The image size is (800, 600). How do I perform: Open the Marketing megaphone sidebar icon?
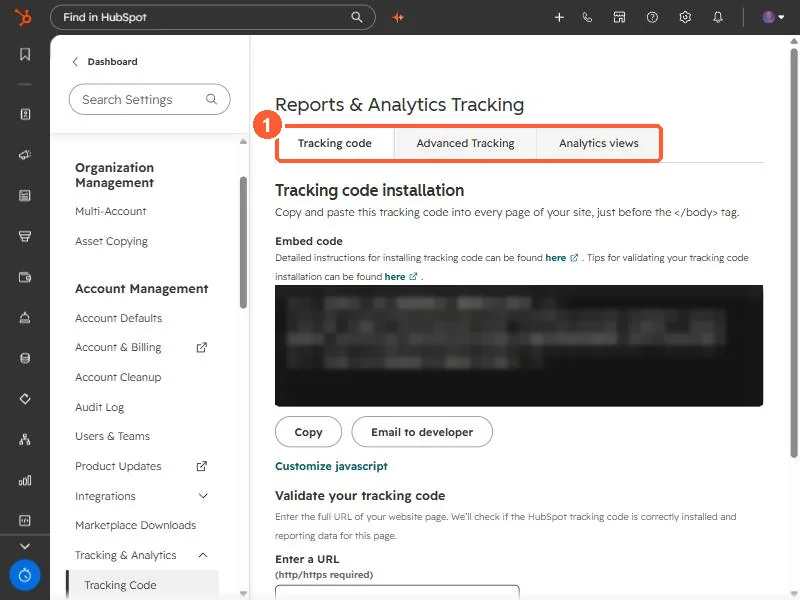tap(24, 155)
